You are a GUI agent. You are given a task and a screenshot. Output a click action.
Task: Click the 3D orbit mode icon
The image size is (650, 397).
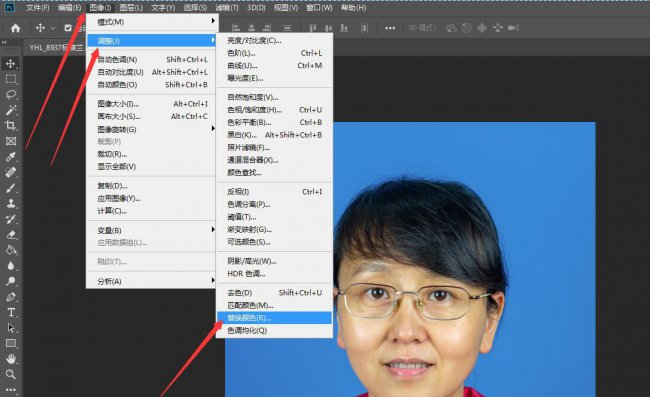[x=451, y=28]
